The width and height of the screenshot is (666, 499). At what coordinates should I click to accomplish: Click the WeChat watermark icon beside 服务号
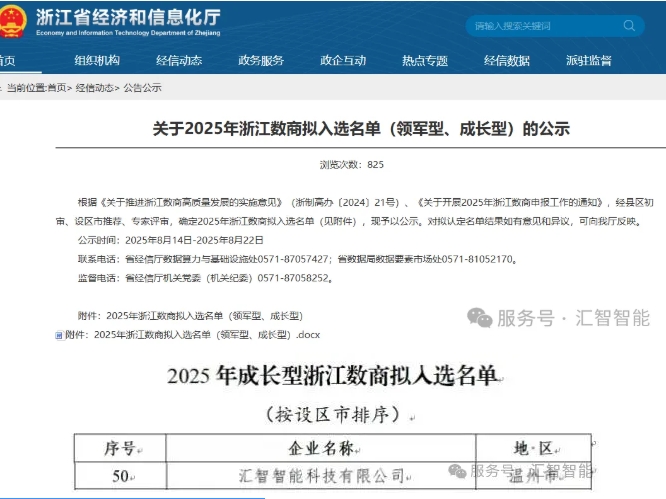tap(482, 318)
